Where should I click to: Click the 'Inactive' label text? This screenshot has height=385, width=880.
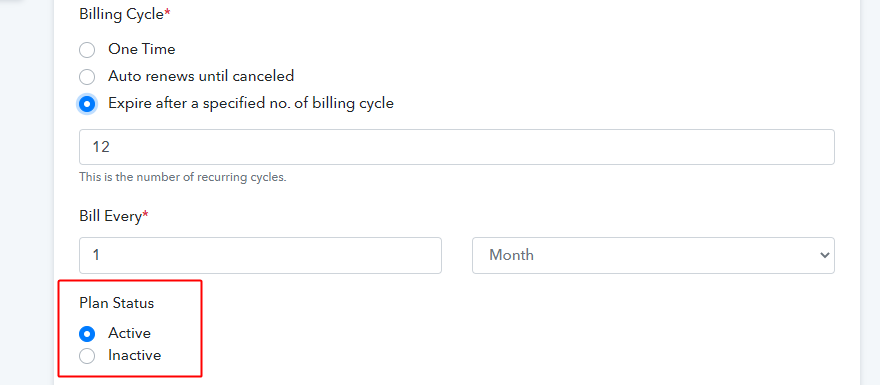tap(135, 355)
